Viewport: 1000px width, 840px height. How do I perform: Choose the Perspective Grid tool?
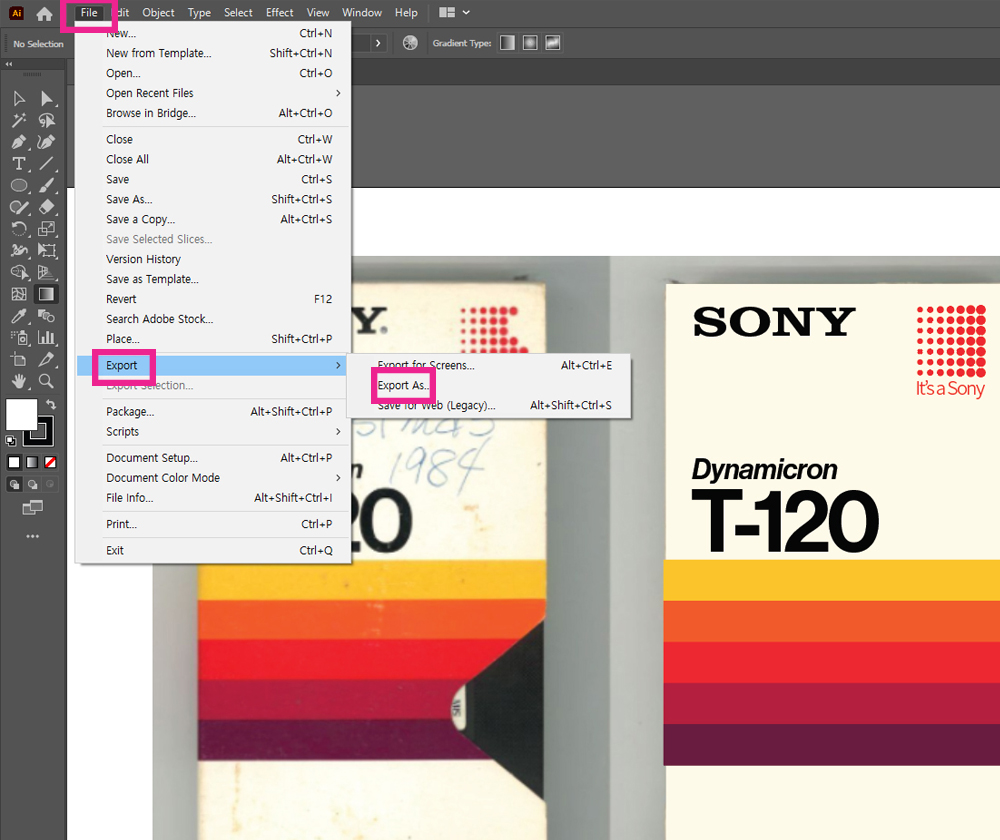pos(47,272)
